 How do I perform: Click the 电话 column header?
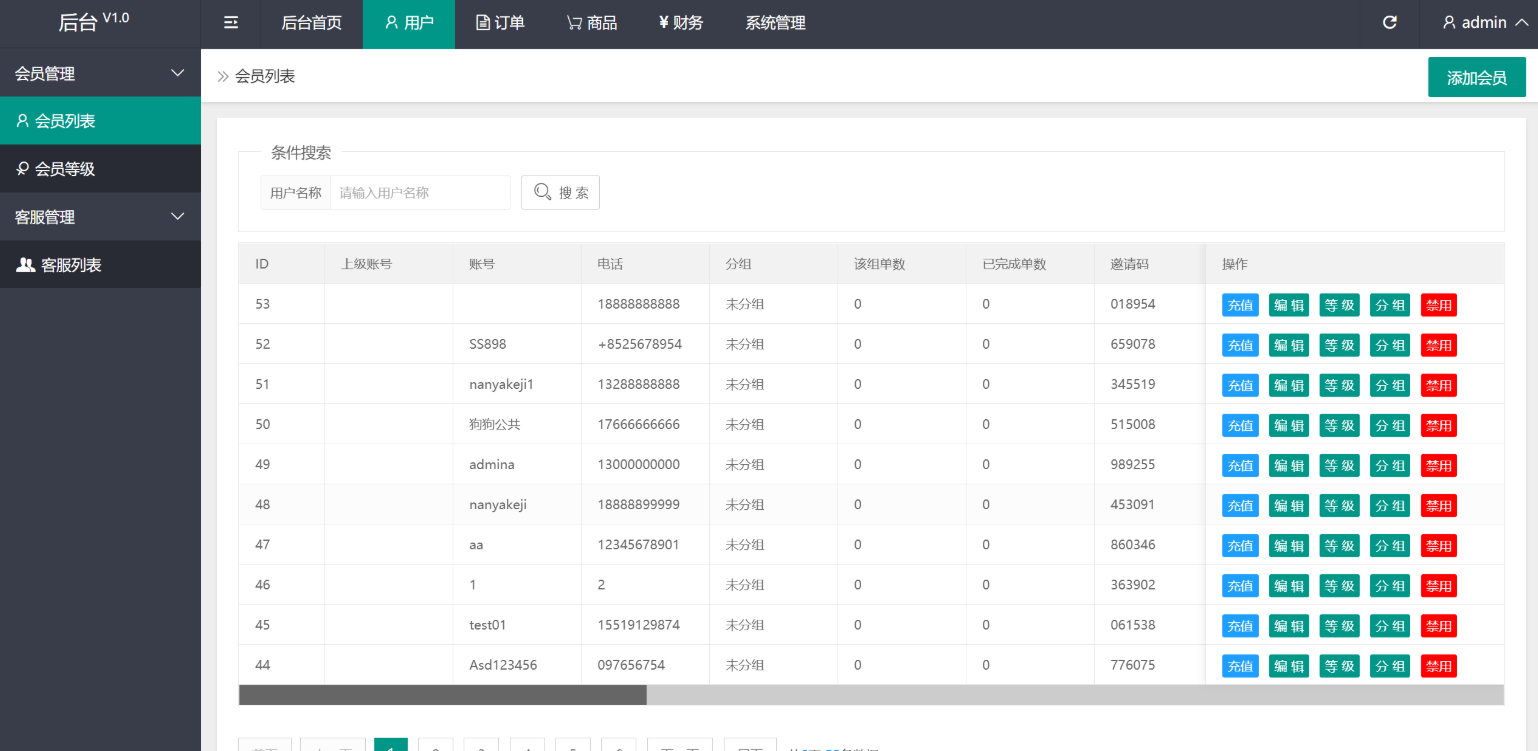coord(646,264)
